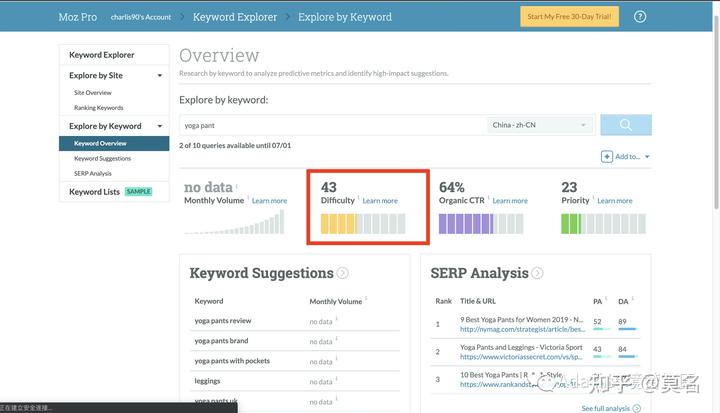Open the China - zh-CN locale dropdown
720x413 pixels.
[540, 125]
